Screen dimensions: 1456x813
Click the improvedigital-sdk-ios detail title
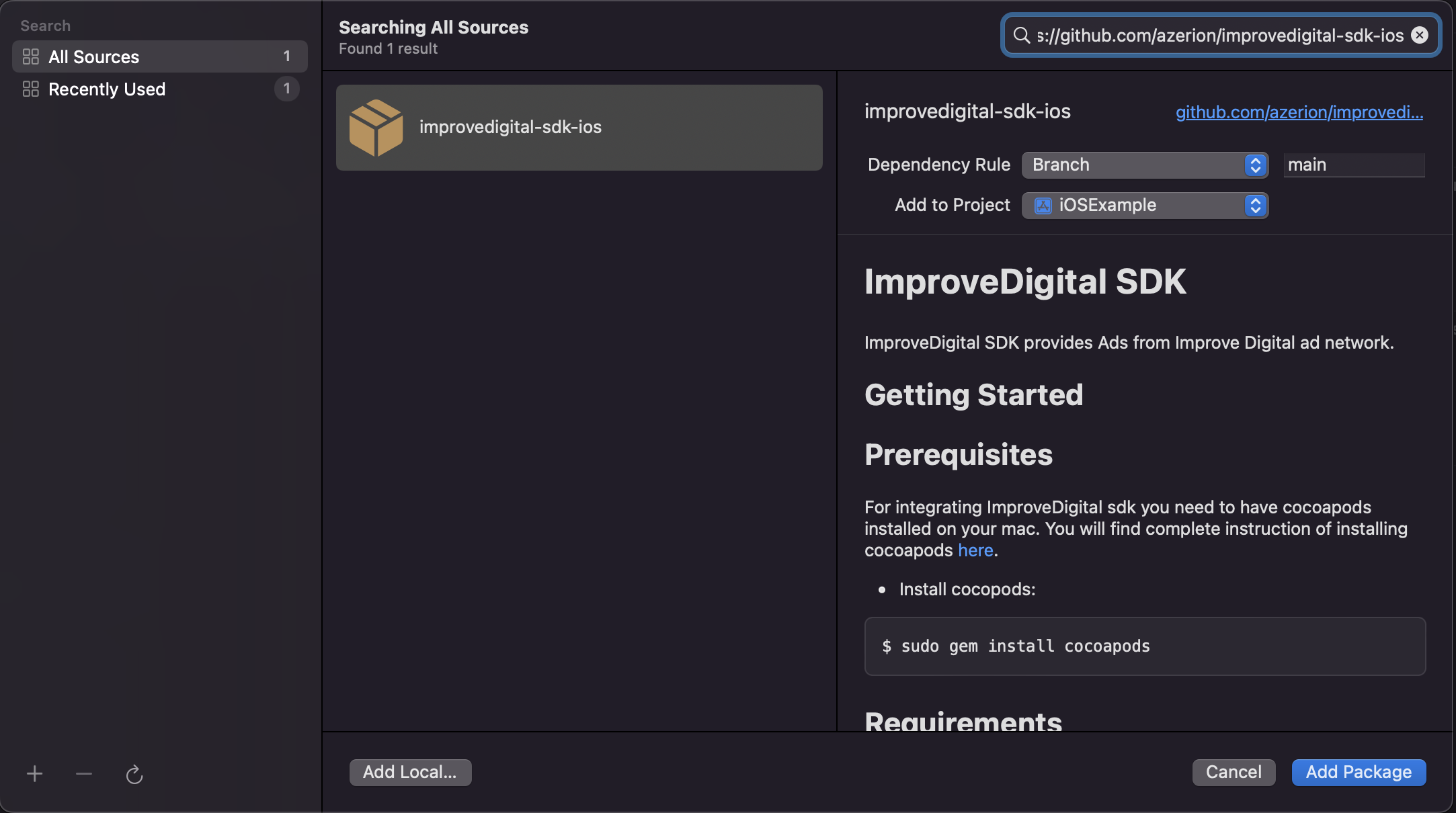click(967, 112)
